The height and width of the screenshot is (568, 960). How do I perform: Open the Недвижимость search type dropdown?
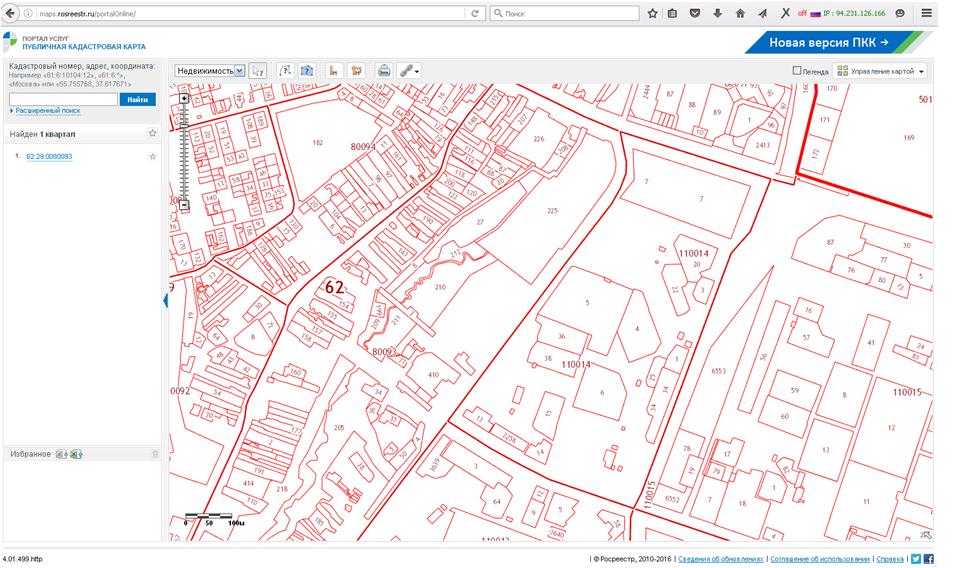coord(210,71)
